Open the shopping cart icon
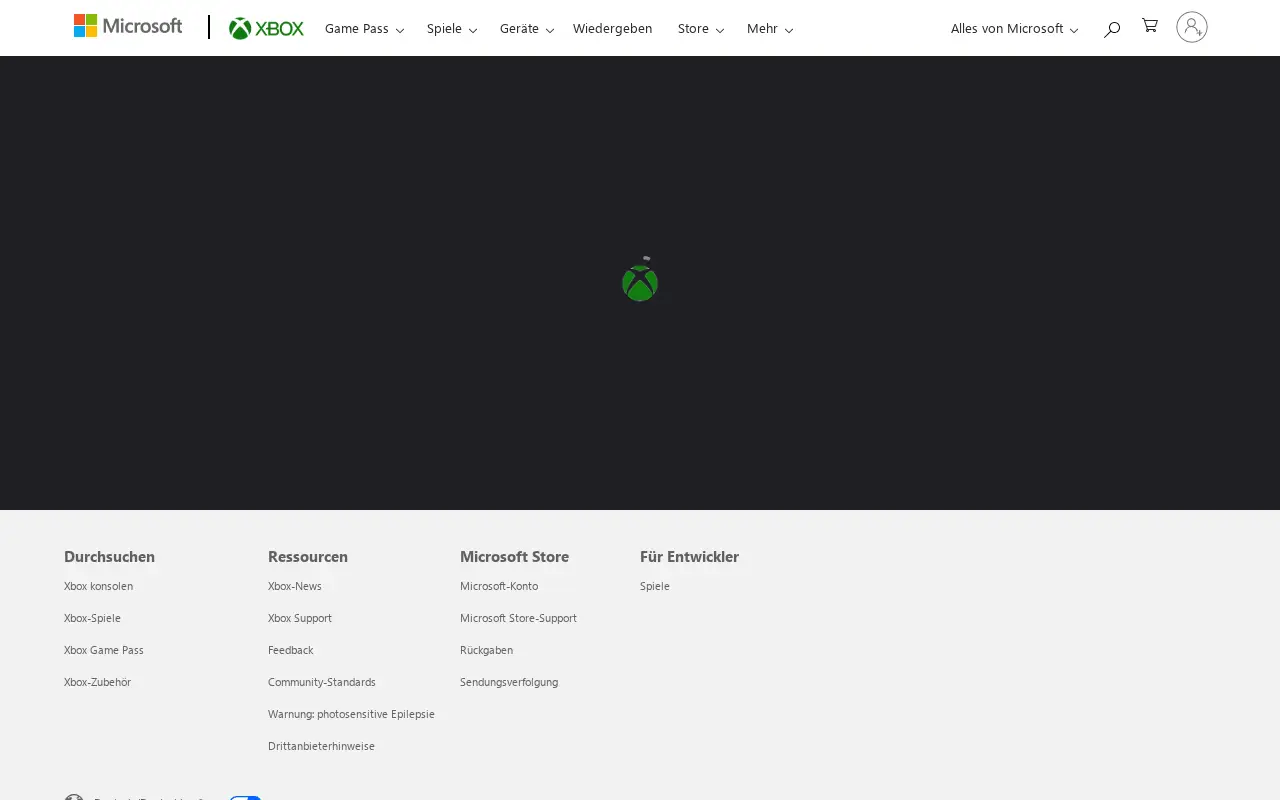Viewport: 1280px width, 800px height. click(x=1150, y=26)
